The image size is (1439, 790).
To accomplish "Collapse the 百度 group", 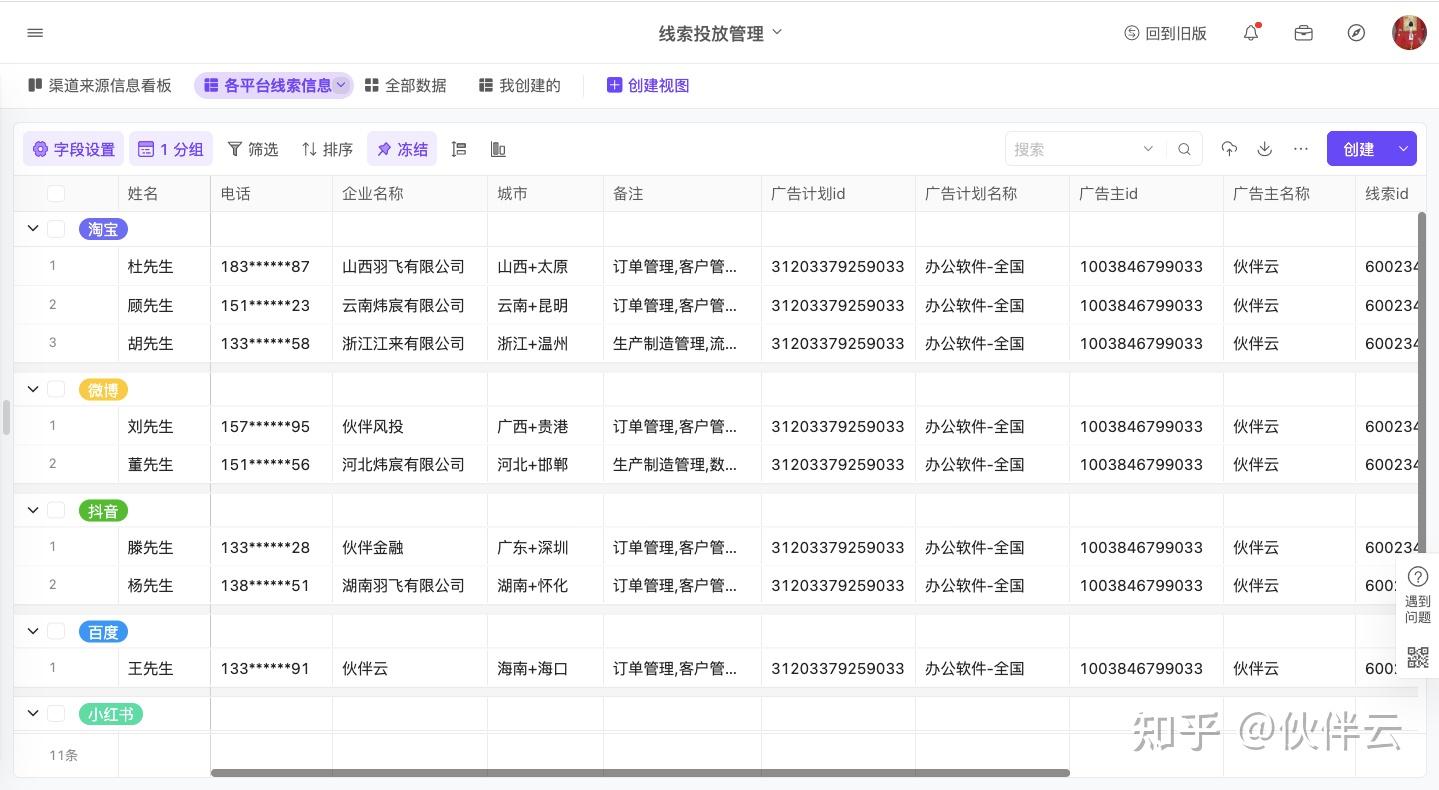I will coord(32,631).
